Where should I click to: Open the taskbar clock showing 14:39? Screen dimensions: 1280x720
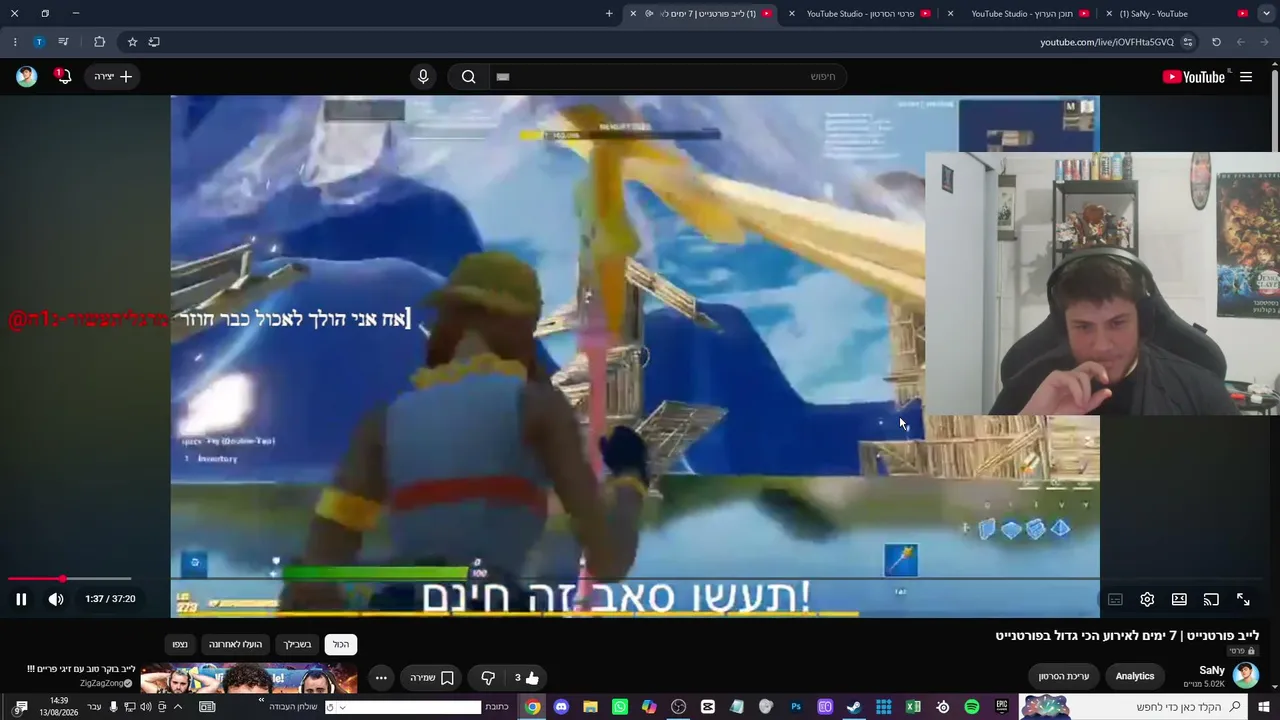pyautogui.click(x=59, y=707)
